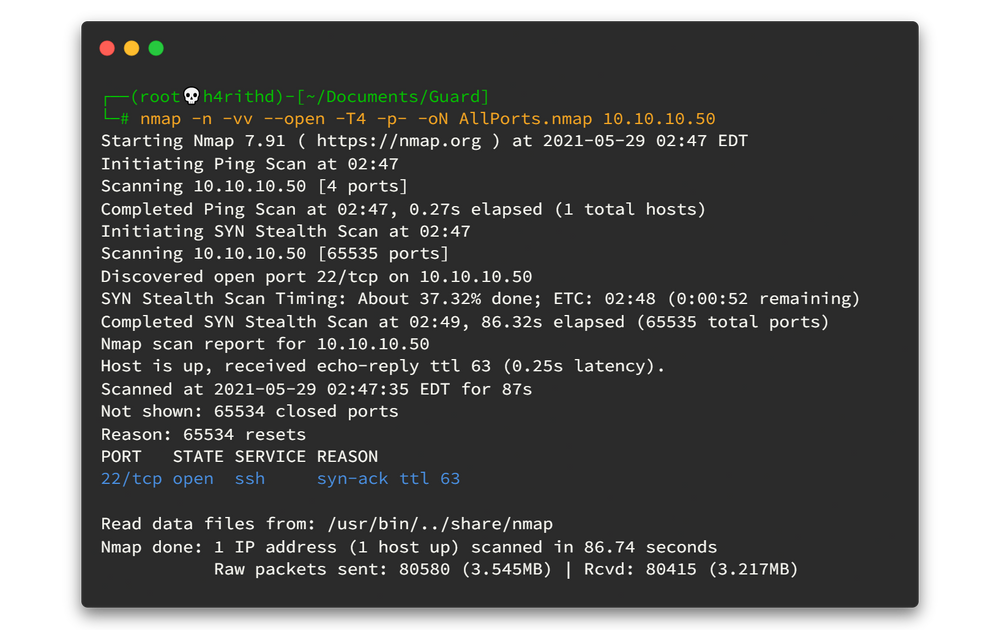Click the Raw packets sent summary line
The image size is (1000, 630).
click(505, 569)
